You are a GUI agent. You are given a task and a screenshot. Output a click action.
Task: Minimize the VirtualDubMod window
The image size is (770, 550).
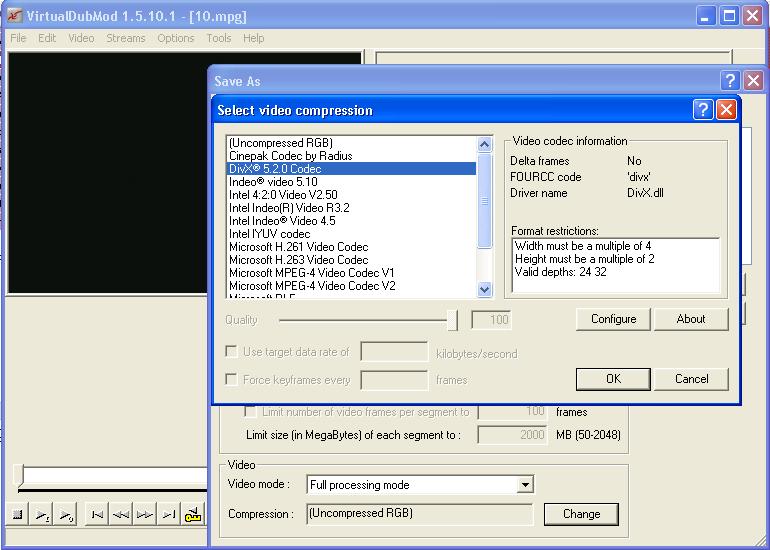pos(705,16)
